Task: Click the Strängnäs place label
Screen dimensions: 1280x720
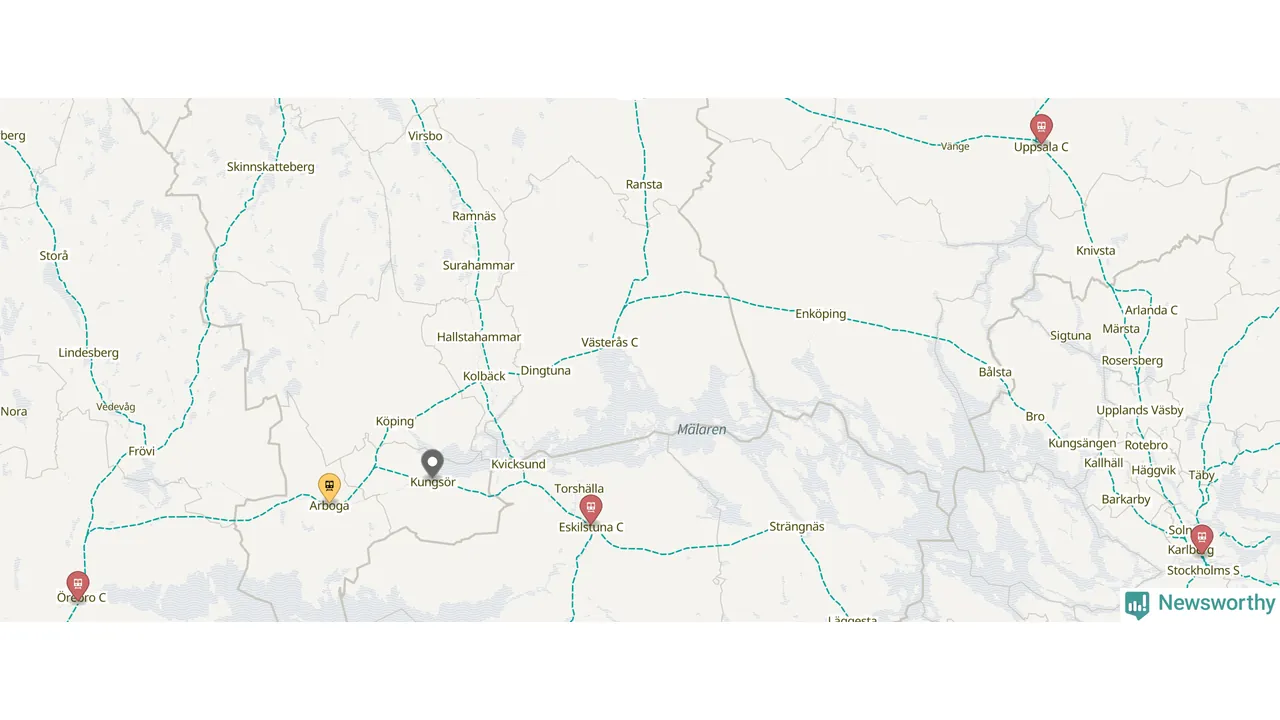Action: pos(797,526)
